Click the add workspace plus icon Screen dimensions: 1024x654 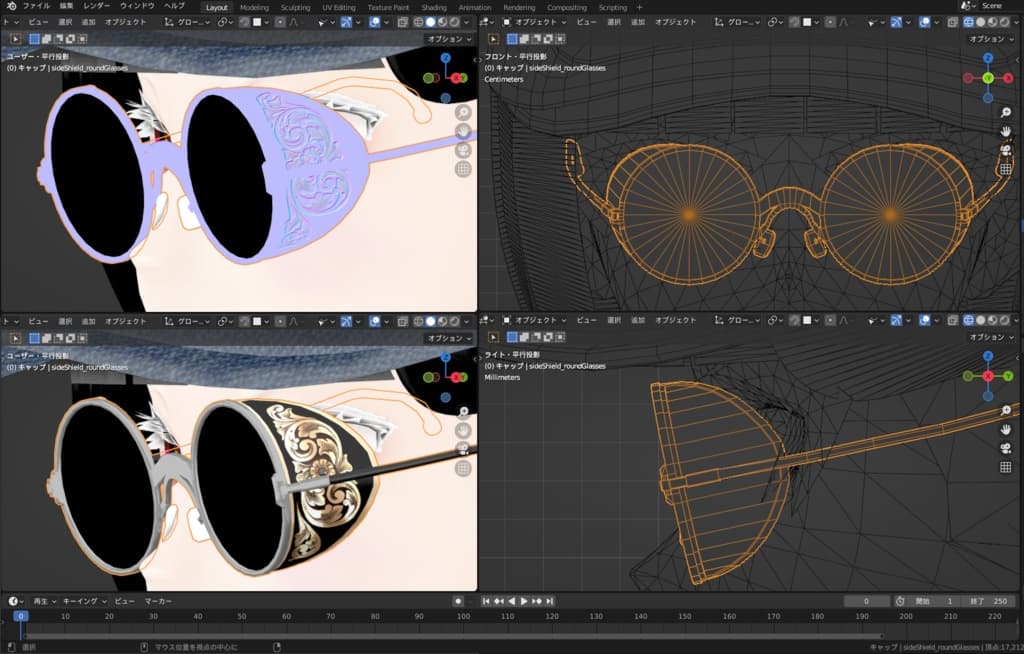tap(640, 7)
